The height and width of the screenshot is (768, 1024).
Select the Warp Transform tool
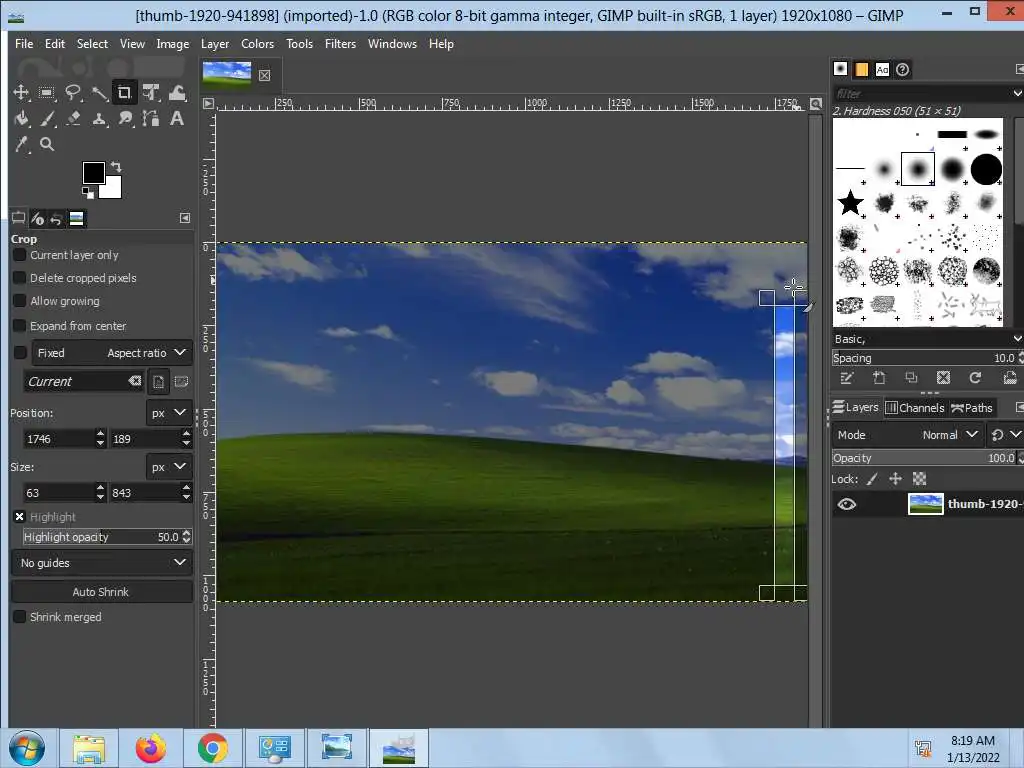click(x=177, y=92)
